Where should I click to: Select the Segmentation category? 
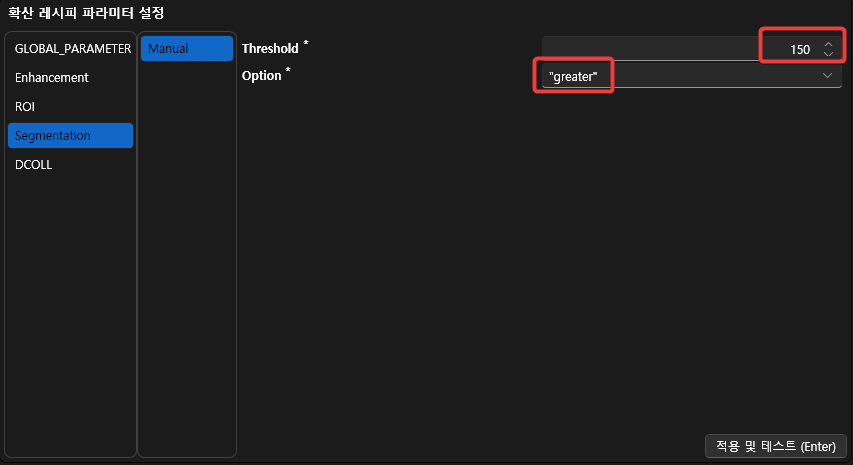click(53, 135)
